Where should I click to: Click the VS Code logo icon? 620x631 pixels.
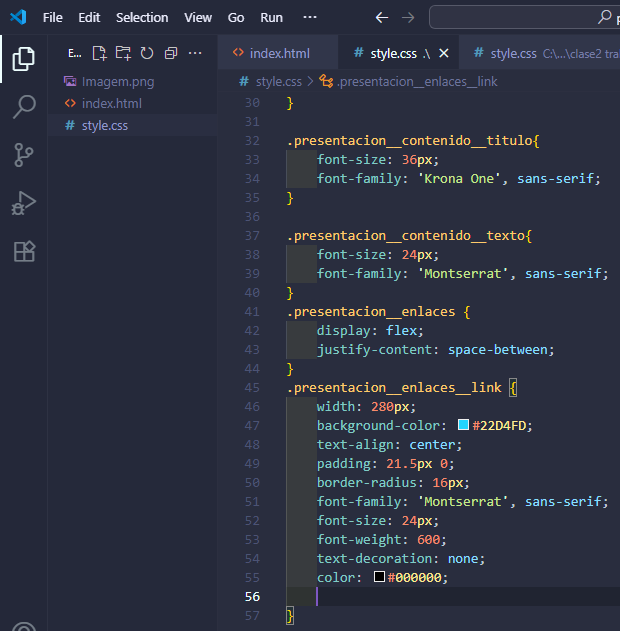coord(18,17)
